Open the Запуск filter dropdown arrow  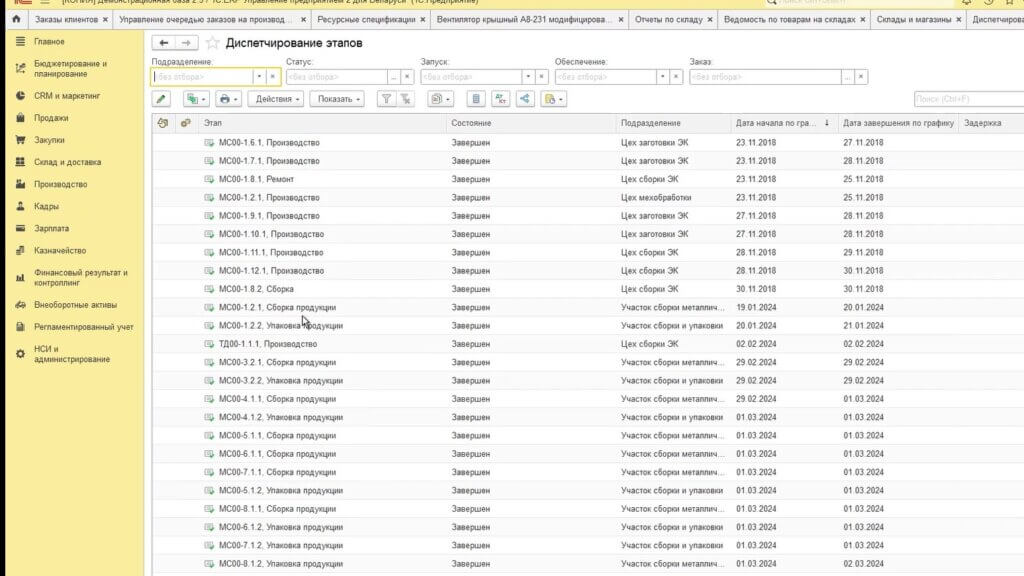pyautogui.click(x=527, y=77)
